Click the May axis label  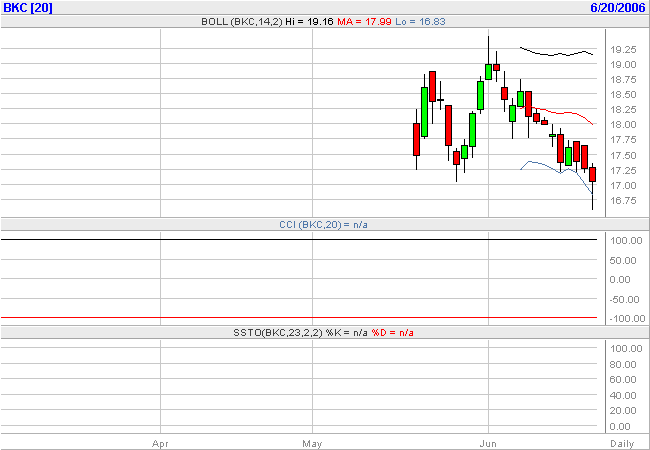click(312, 444)
